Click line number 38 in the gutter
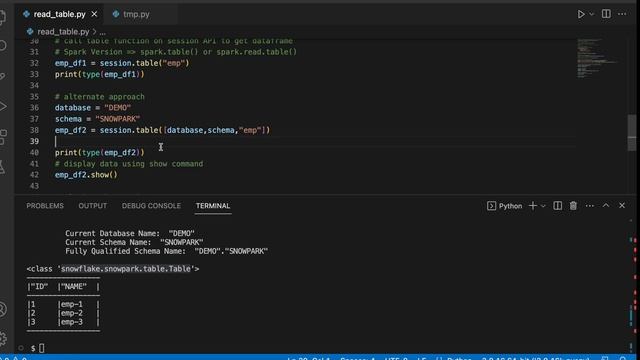This screenshot has height=360, width=640. pyautogui.click(x=34, y=130)
